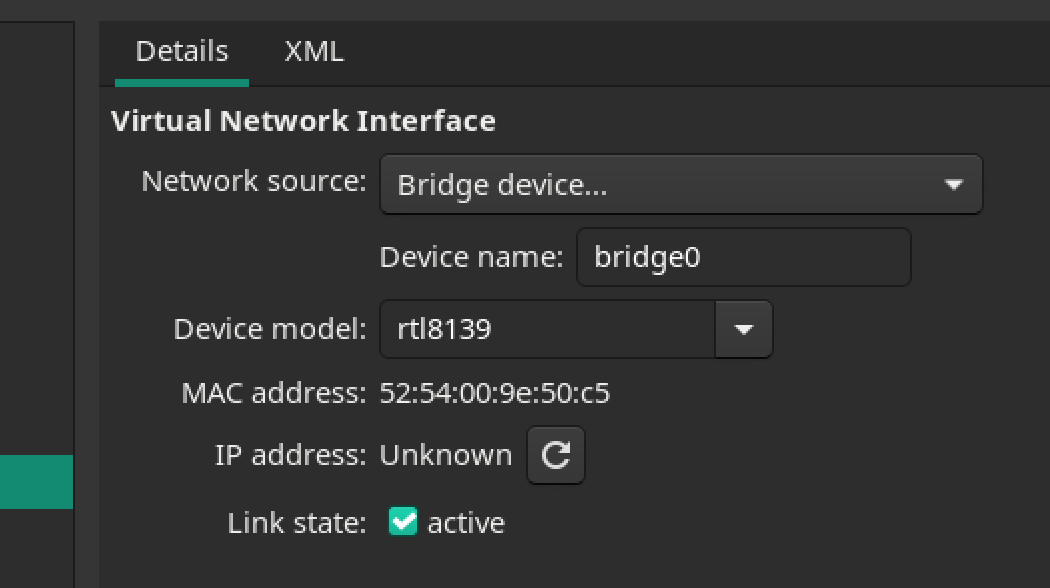Click the 'Virtual Network Interface' heading
The width and height of the screenshot is (1050, 588).
[303, 121]
